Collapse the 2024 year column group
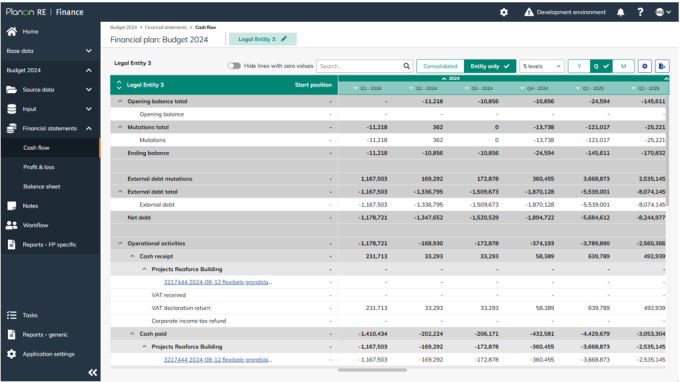The width and height of the screenshot is (680, 382). pos(444,78)
